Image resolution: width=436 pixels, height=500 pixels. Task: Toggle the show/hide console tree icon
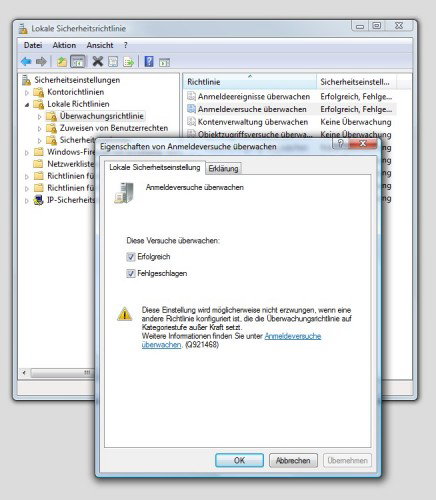[78, 62]
